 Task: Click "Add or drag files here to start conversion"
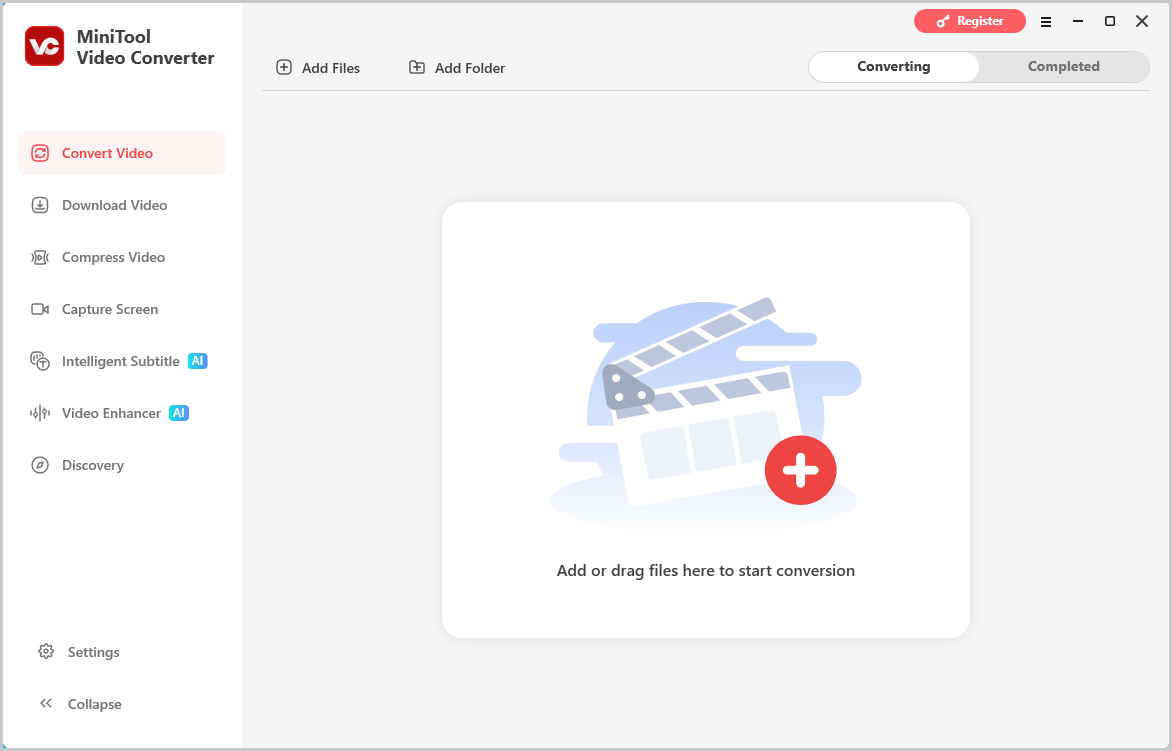[x=706, y=571]
